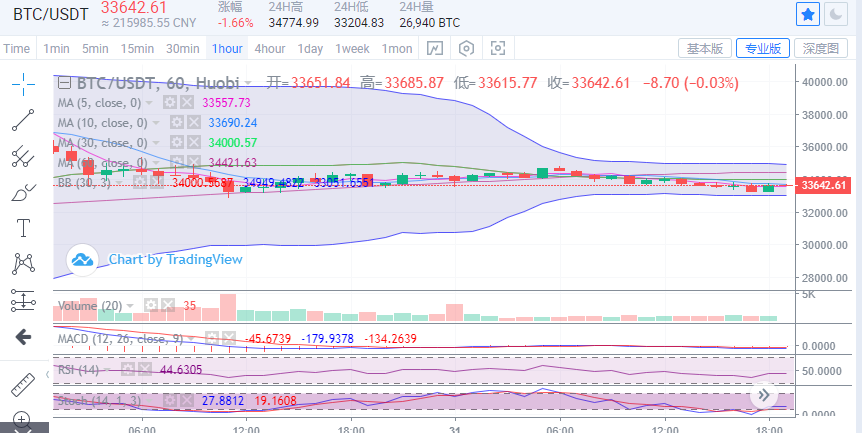Click the 专业版 professional version button

(763, 48)
